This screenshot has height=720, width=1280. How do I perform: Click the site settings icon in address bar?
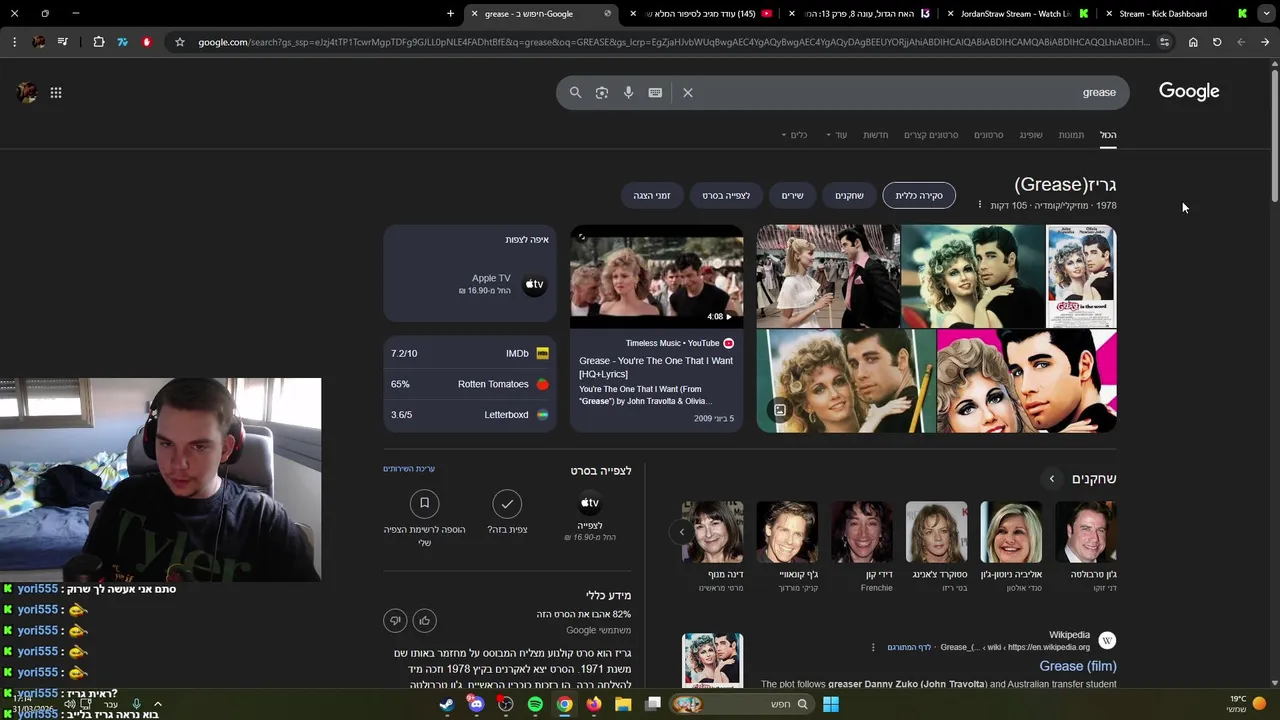point(1164,42)
